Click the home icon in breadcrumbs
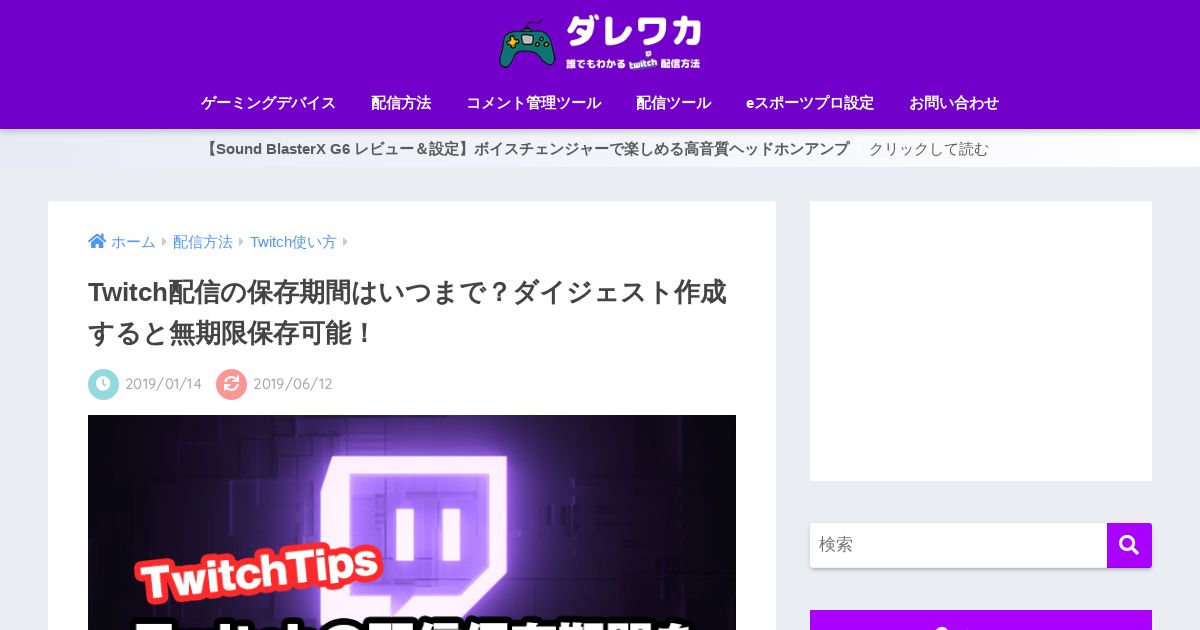Viewport: 1200px width, 630px height. click(x=97, y=241)
